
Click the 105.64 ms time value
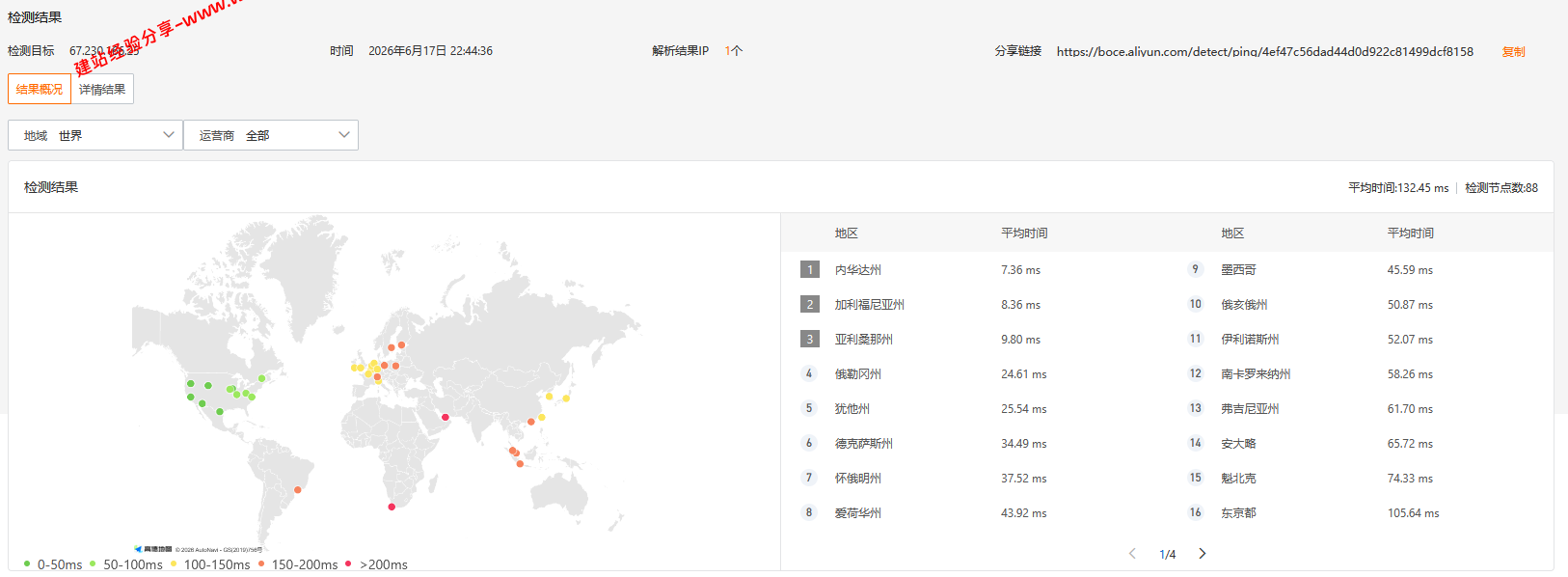(x=1413, y=513)
